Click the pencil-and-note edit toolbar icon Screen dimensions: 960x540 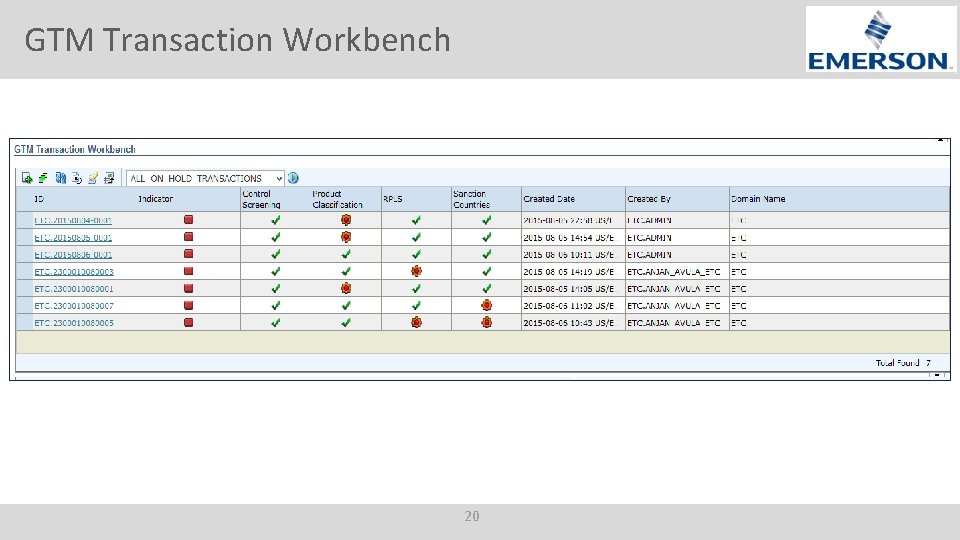(92, 178)
